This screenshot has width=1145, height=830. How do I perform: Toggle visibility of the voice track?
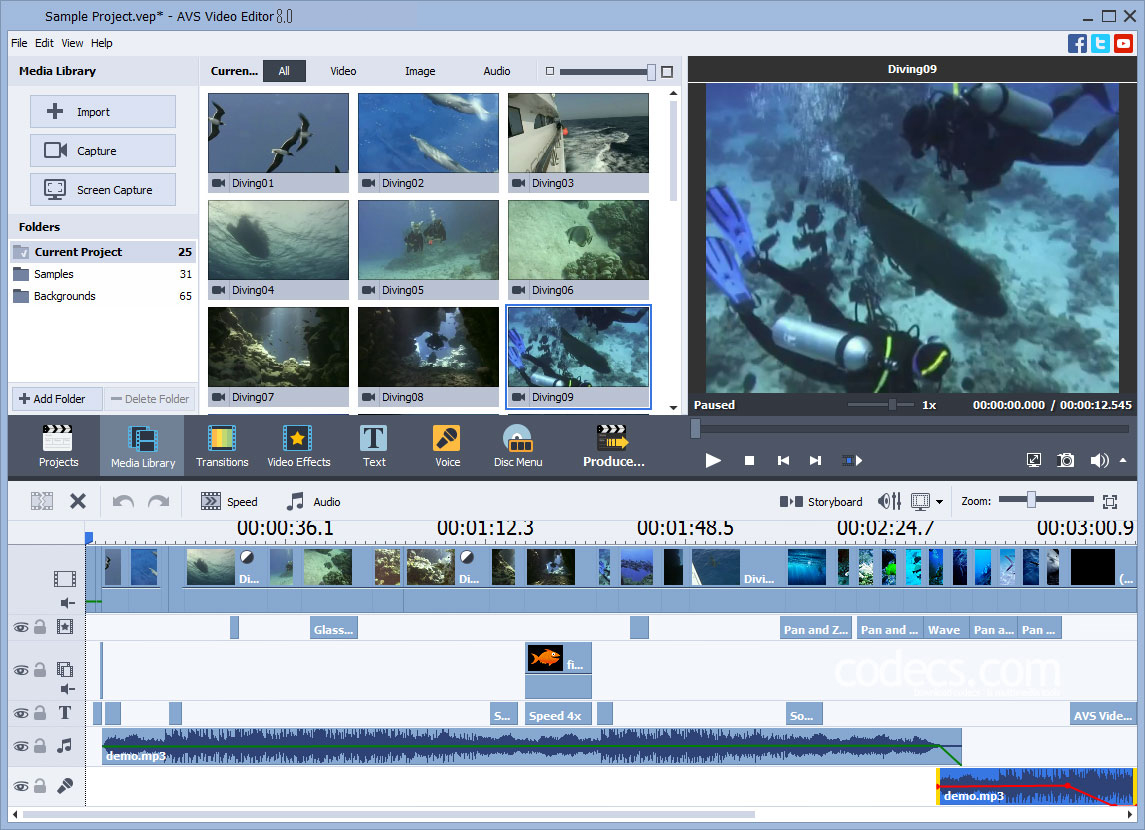(x=21, y=786)
